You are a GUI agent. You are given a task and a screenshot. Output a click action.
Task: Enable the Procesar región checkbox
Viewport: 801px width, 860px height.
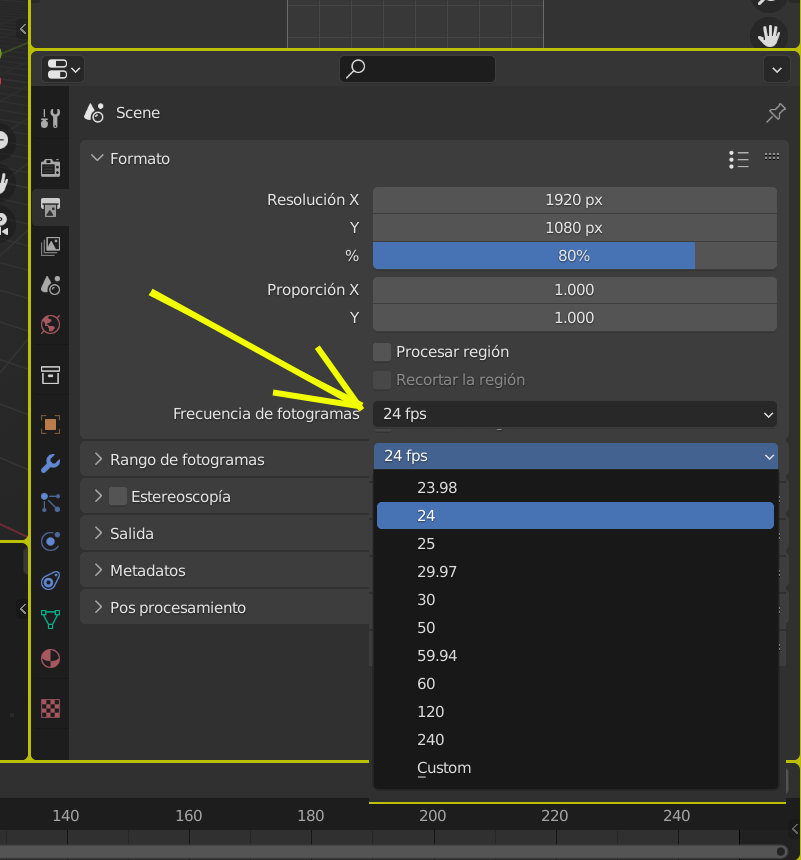(x=382, y=352)
